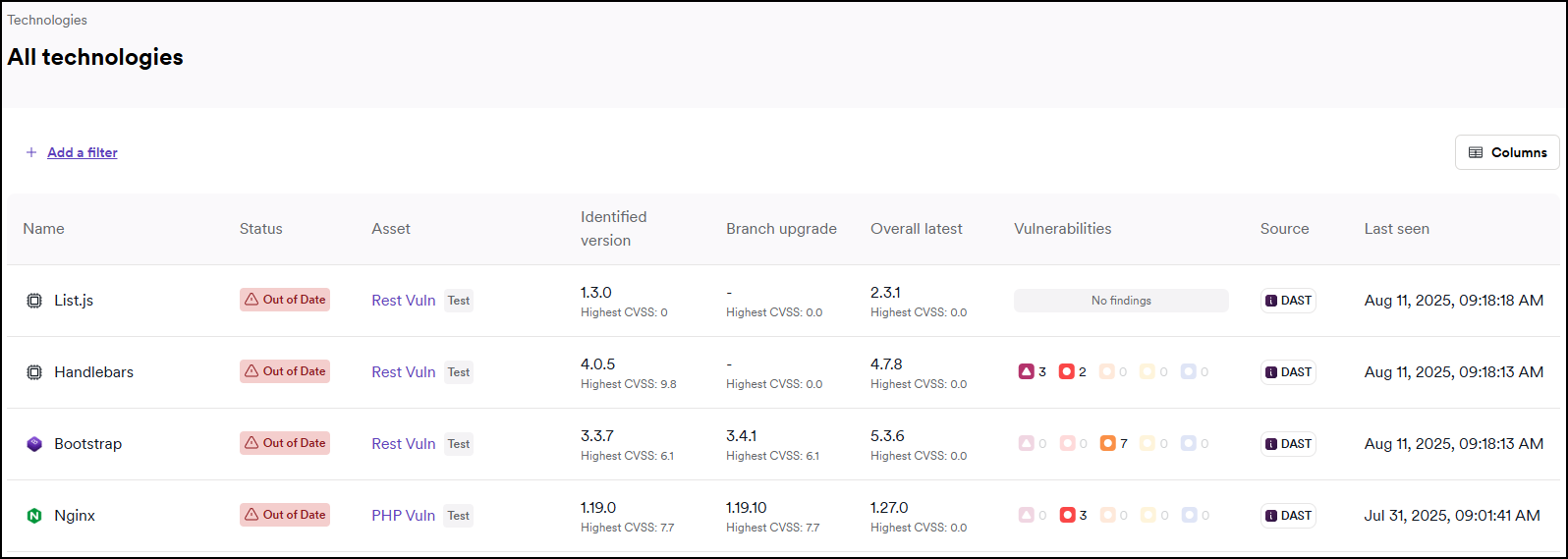Image resolution: width=1568 pixels, height=559 pixels.
Task: Click the Test tag in the Bootstrap row
Action: click(x=459, y=444)
